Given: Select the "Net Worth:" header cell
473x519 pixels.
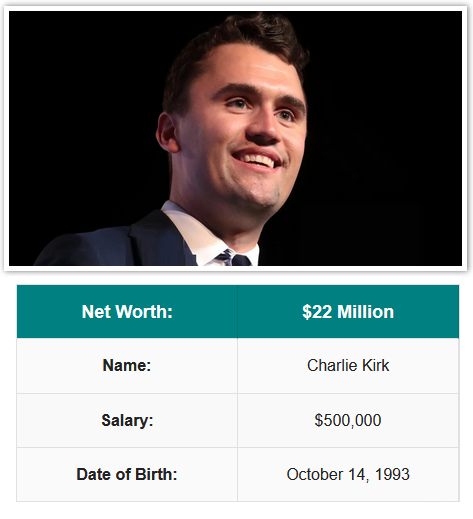Looking at the screenshot, I should pyautogui.click(x=127, y=312).
